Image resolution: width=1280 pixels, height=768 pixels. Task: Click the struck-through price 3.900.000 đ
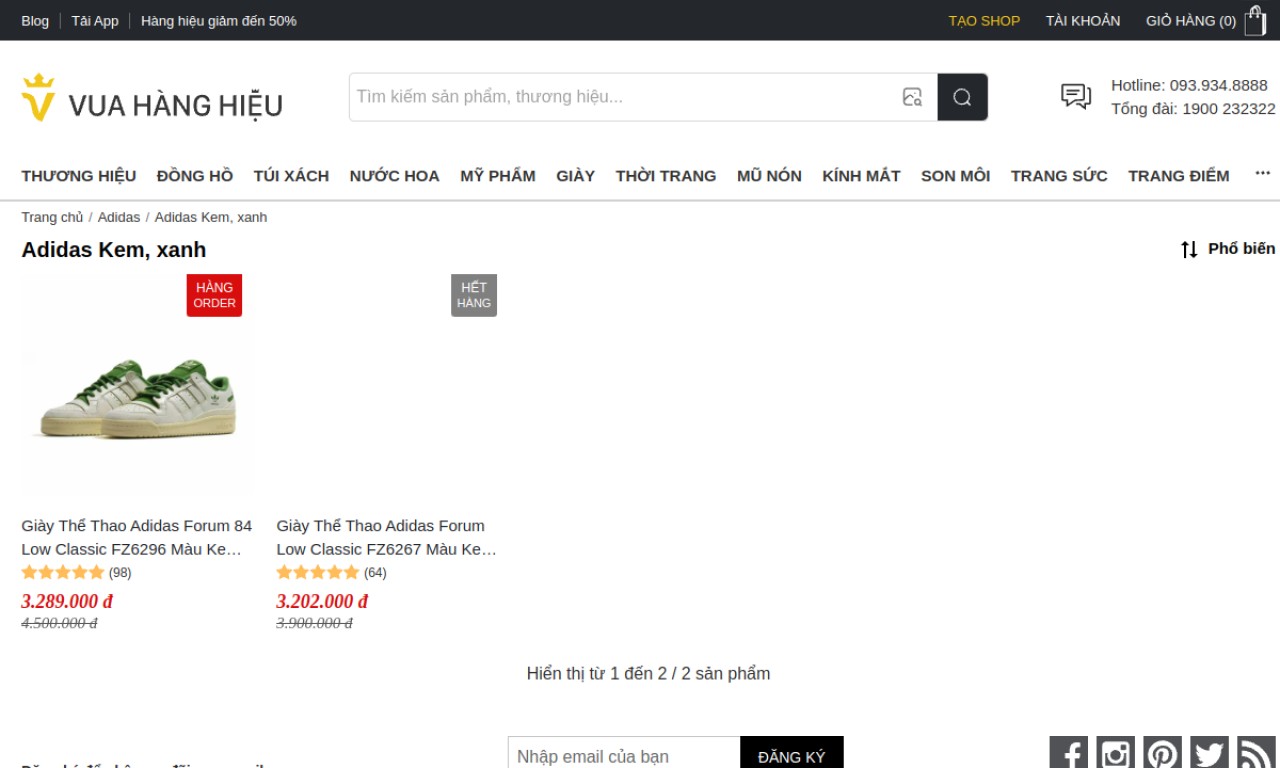(314, 623)
